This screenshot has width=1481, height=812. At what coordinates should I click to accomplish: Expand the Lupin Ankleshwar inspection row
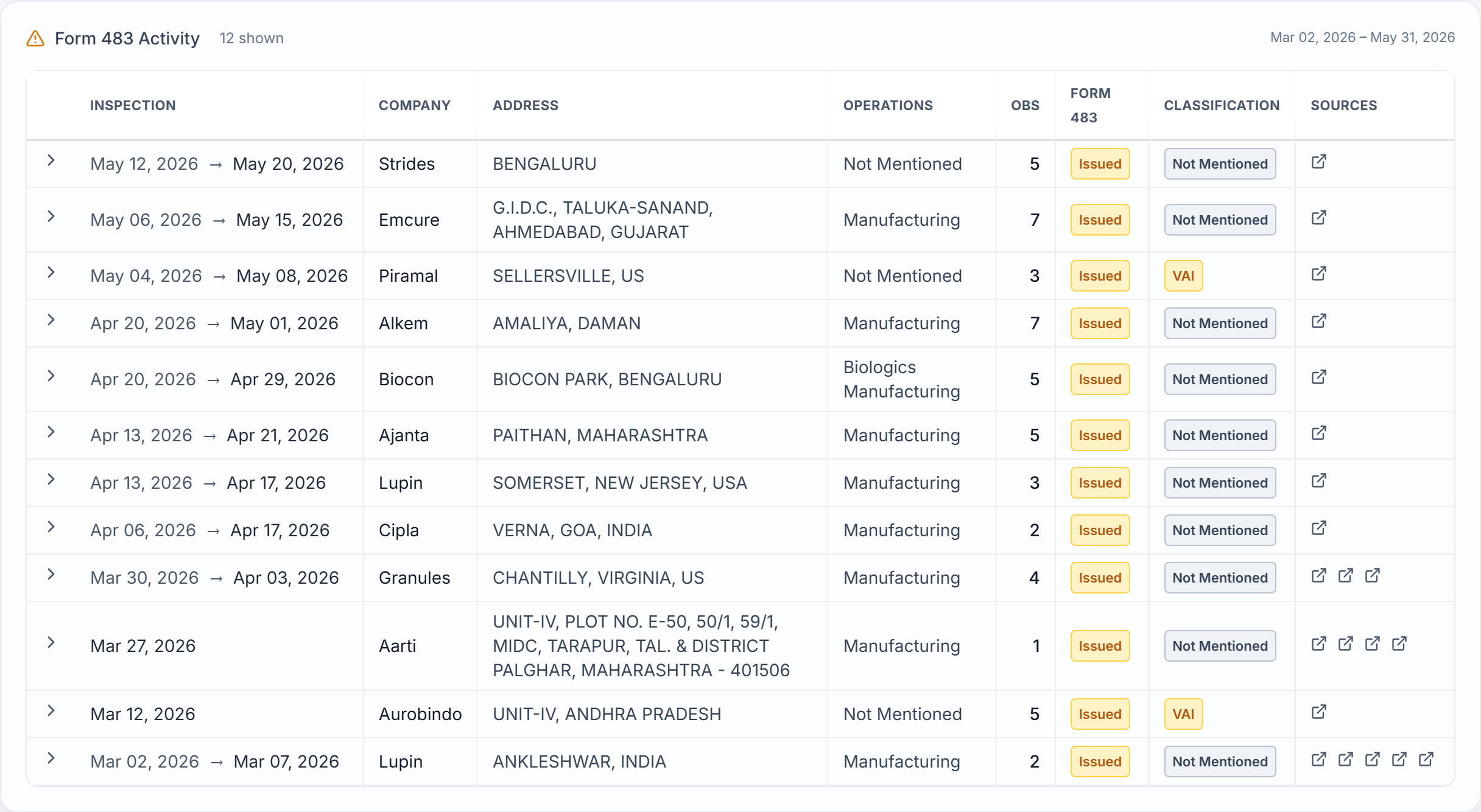click(51, 758)
